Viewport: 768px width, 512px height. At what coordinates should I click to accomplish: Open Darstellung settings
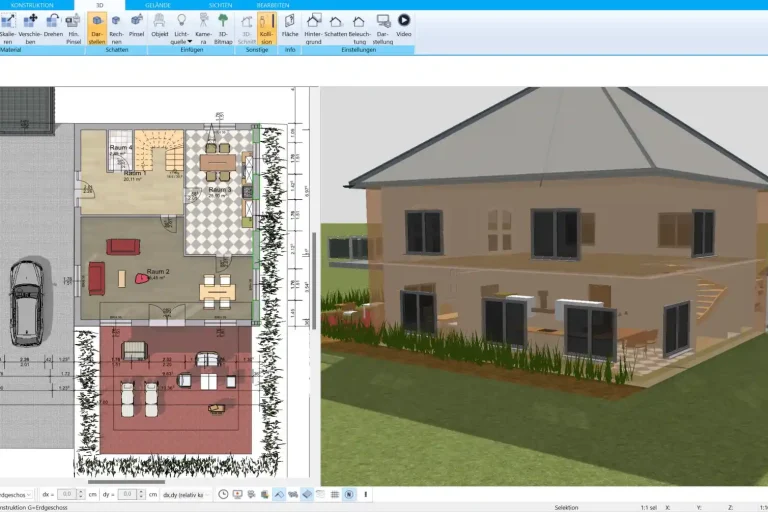pos(383,29)
